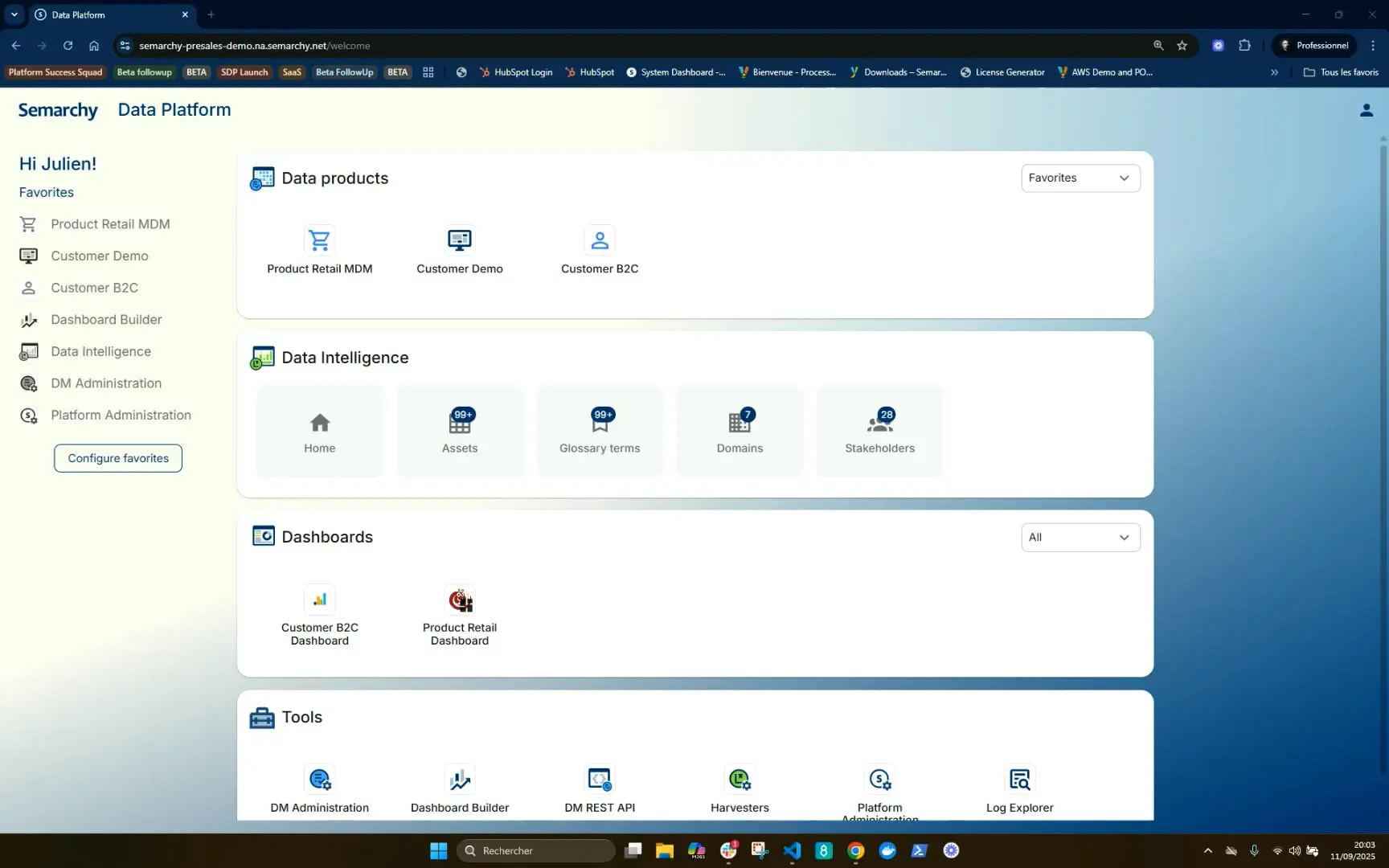Show hidden icons in the system tray
Screen dimensions: 1389x868
tap(1207, 850)
